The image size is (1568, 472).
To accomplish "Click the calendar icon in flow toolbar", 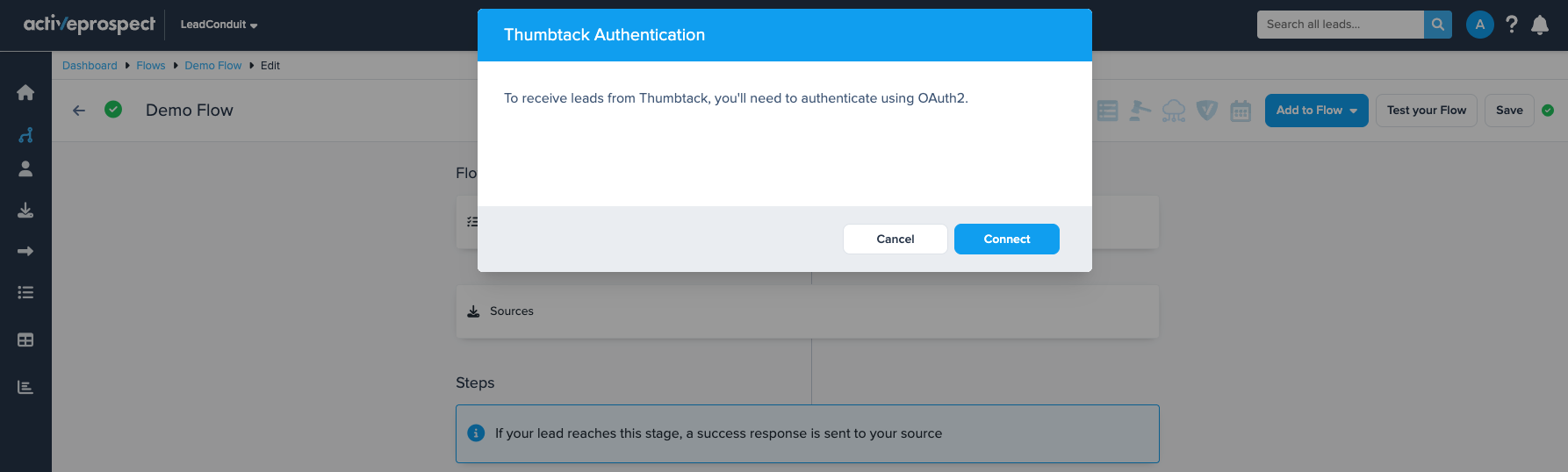I will (x=1241, y=111).
